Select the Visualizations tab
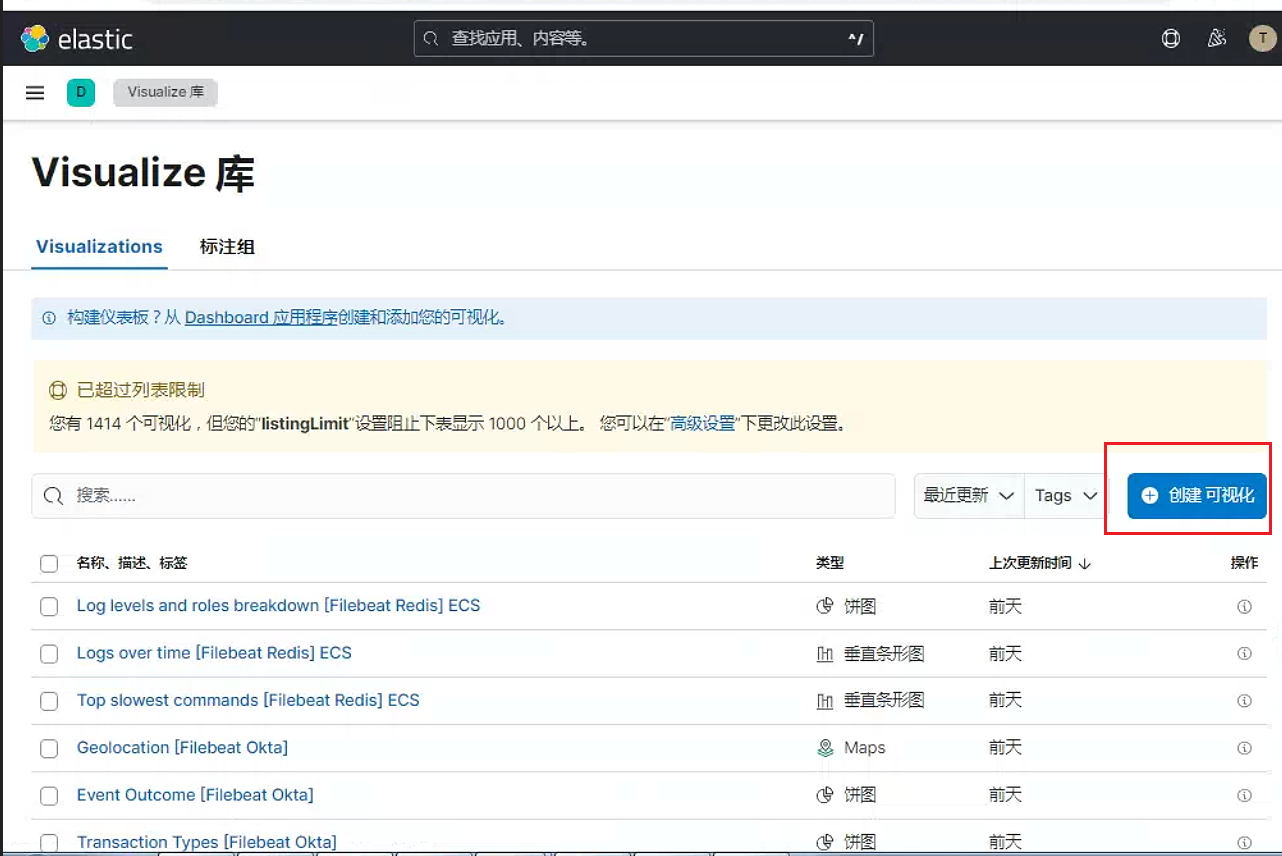The height and width of the screenshot is (856, 1282). click(99, 247)
